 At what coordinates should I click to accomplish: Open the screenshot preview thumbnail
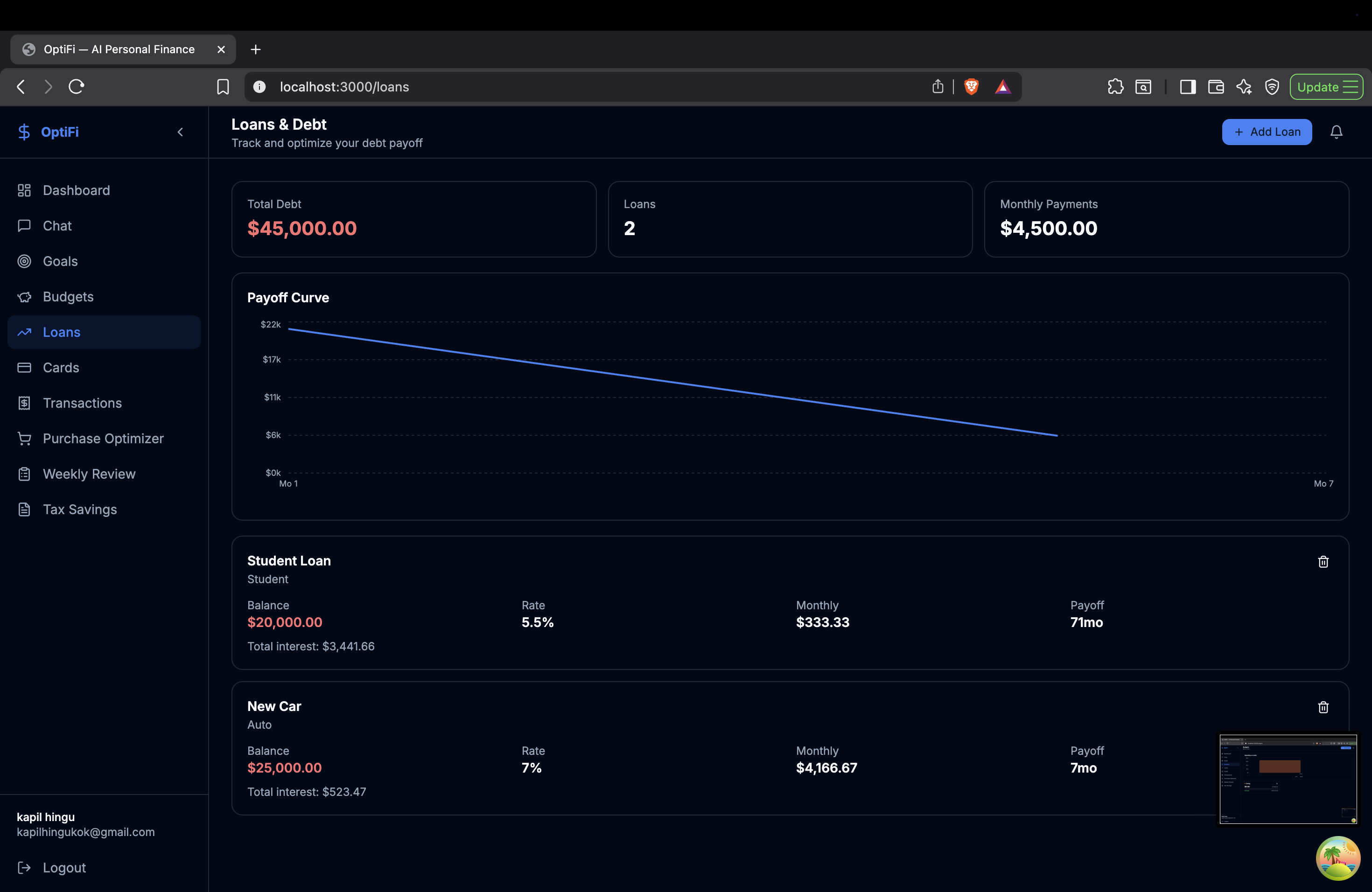click(1288, 779)
